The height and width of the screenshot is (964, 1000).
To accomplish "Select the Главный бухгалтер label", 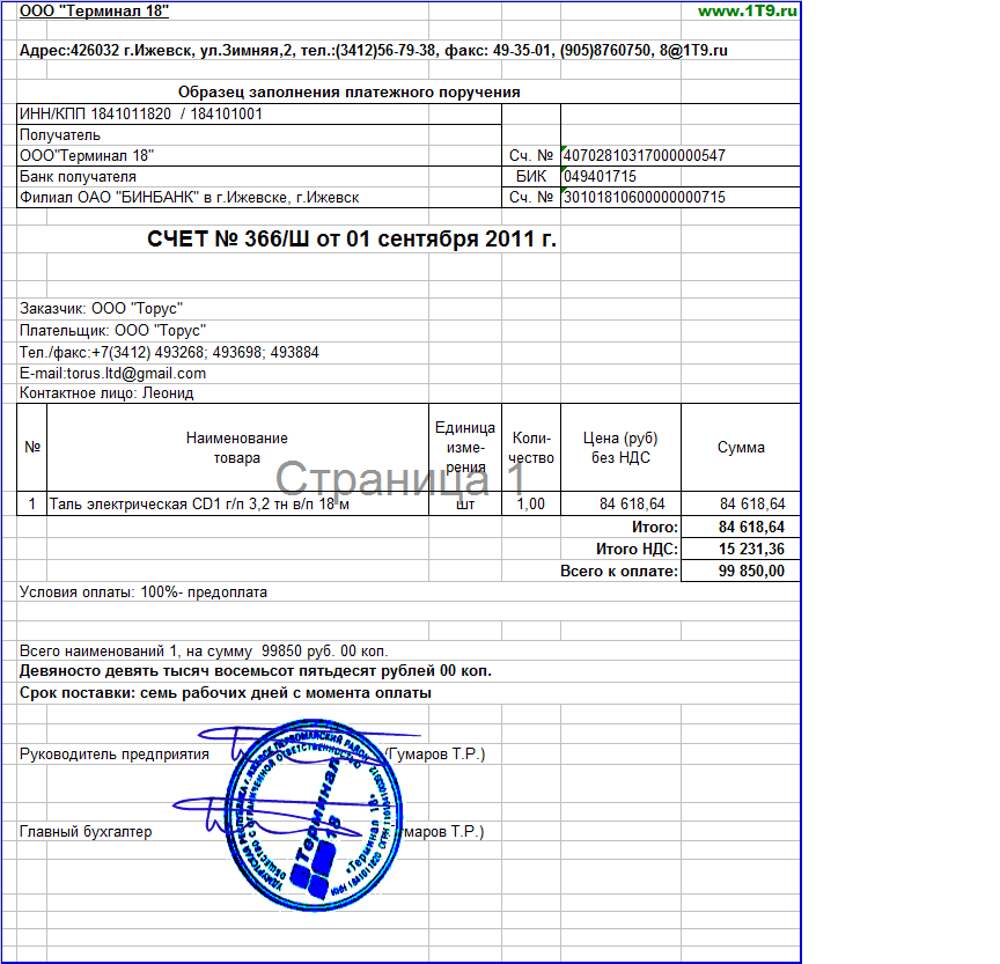I will [85, 831].
